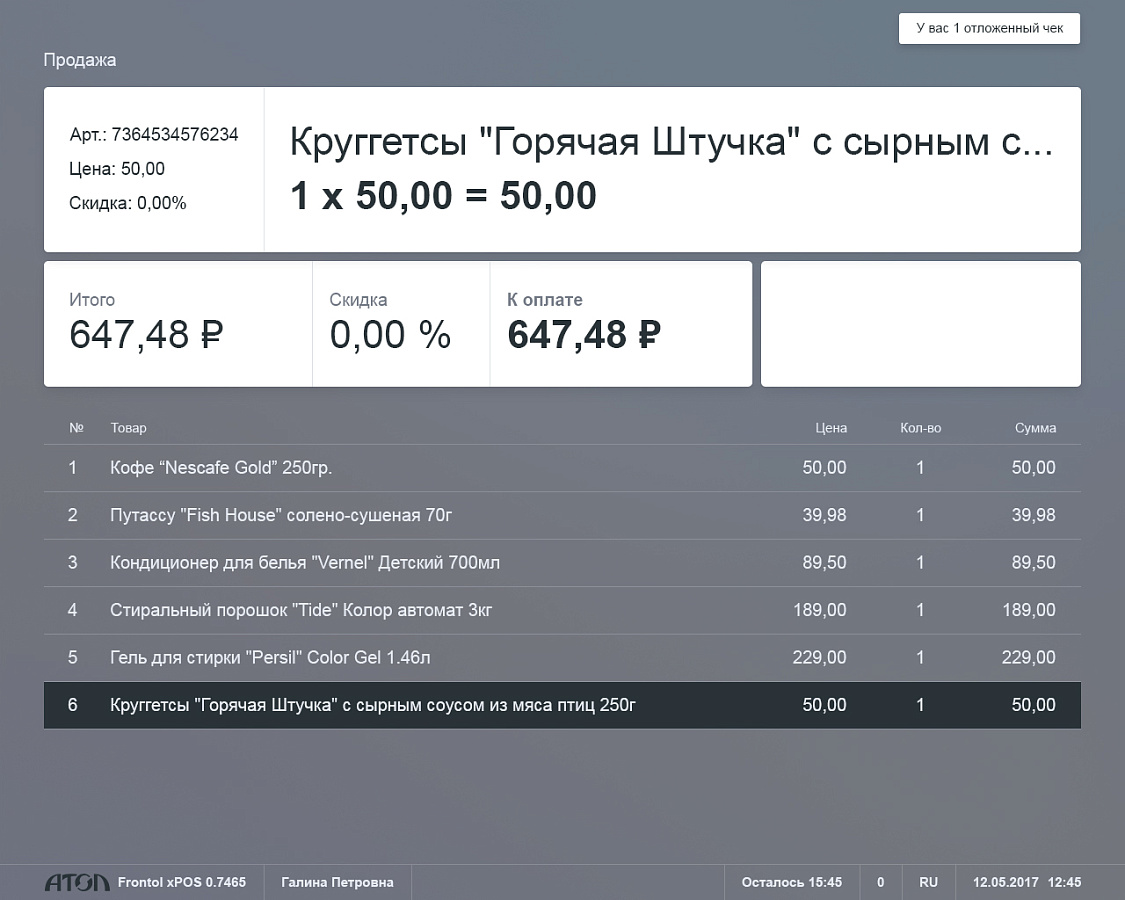The height and width of the screenshot is (900, 1125).
Task: Click the RU language indicator
Action: click(928, 882)
